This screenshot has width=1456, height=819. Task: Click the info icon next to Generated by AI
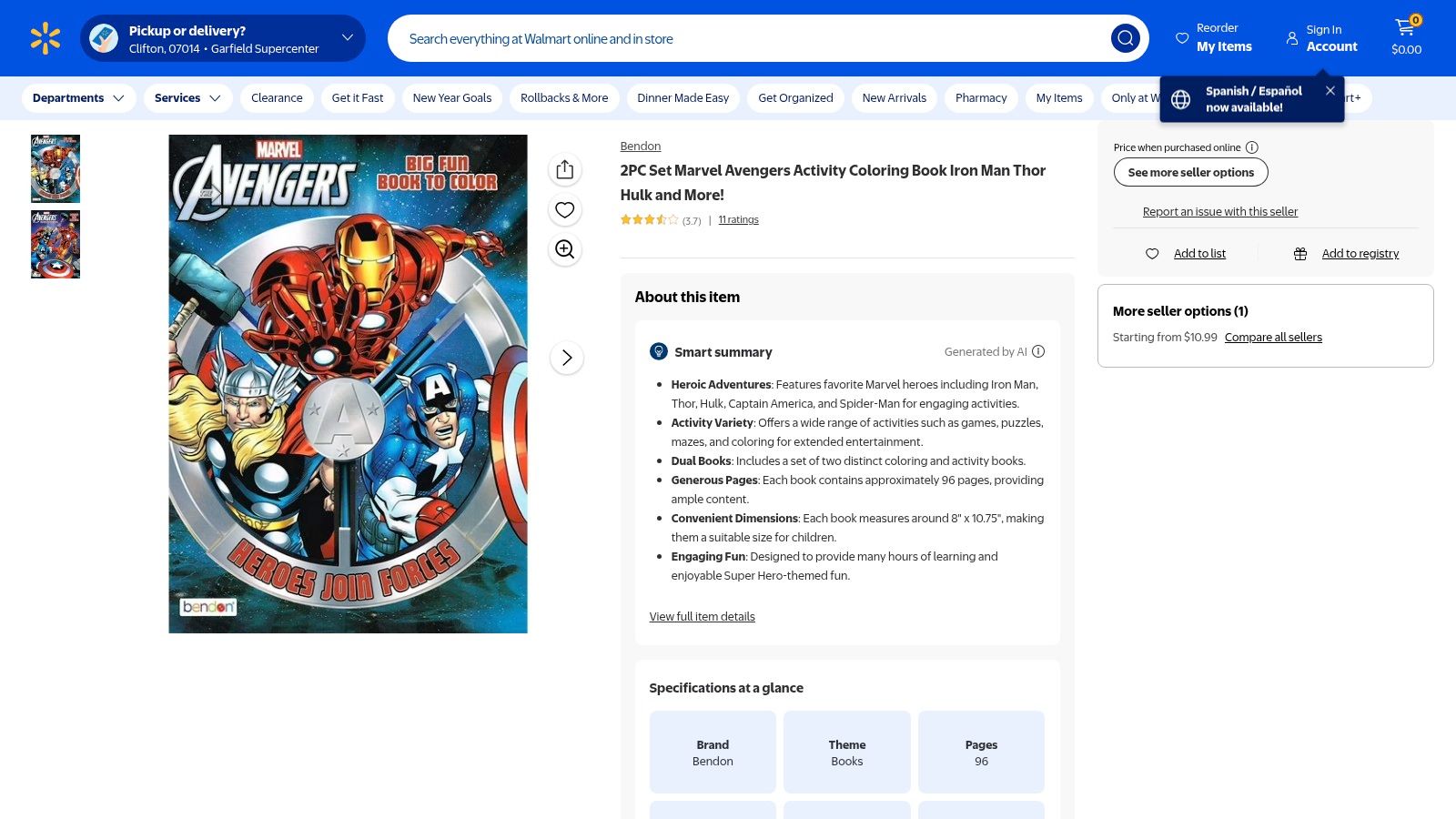[x=1037, y=351]
